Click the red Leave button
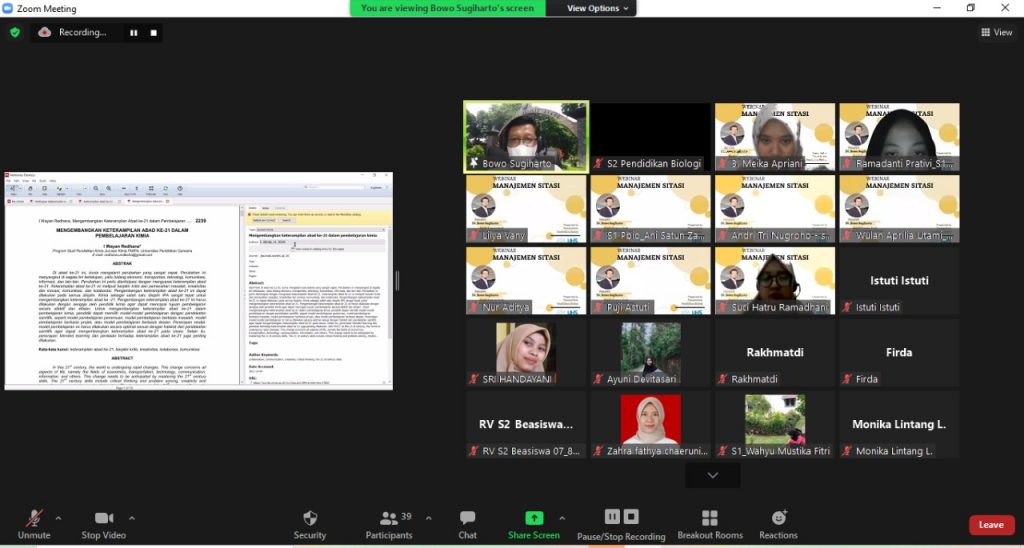The width and height of the screenshot is (1024, 548). [x=990, y=524]
